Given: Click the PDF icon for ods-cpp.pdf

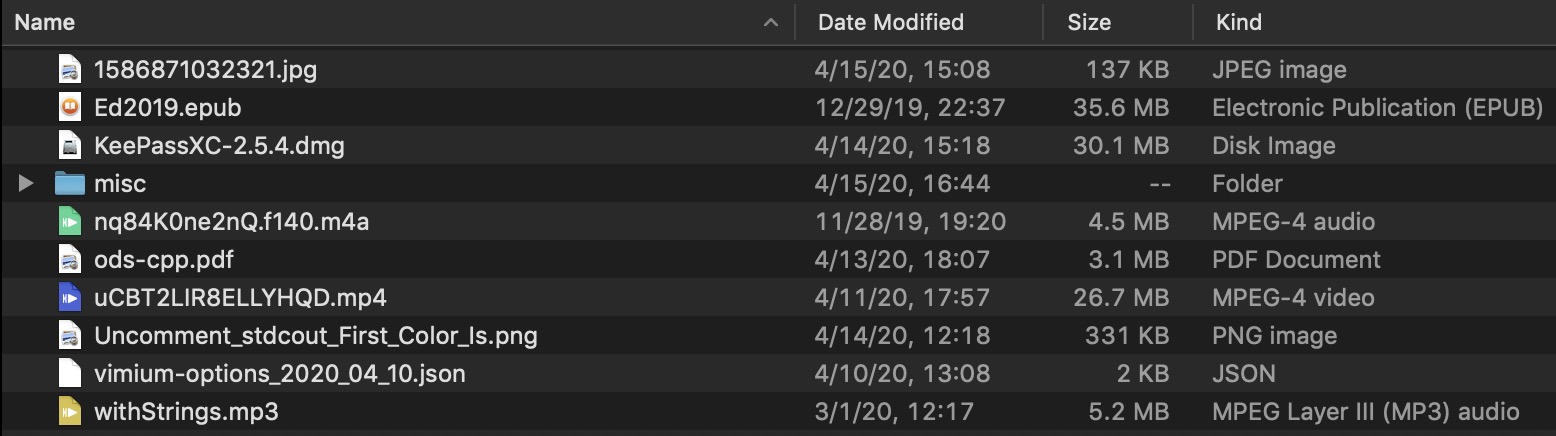Looking at the screenshot, I should coord(69,260).
